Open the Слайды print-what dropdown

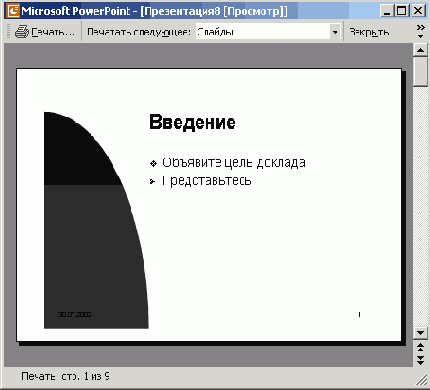pos(335,32)
